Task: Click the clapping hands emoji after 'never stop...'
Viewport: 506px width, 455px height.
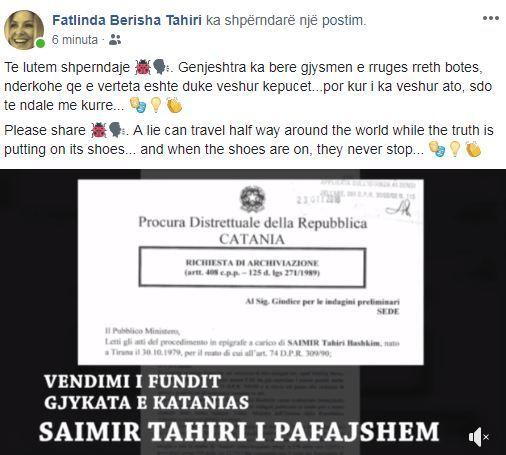Action: [x=473, y=149]
